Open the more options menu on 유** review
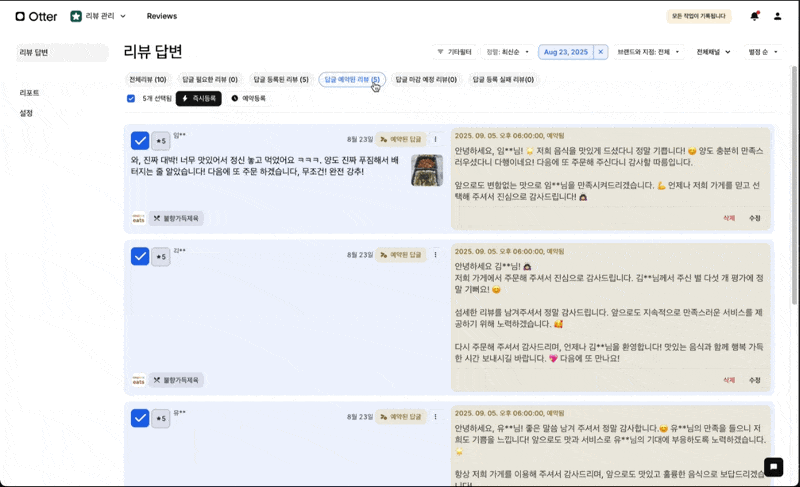 435,417
